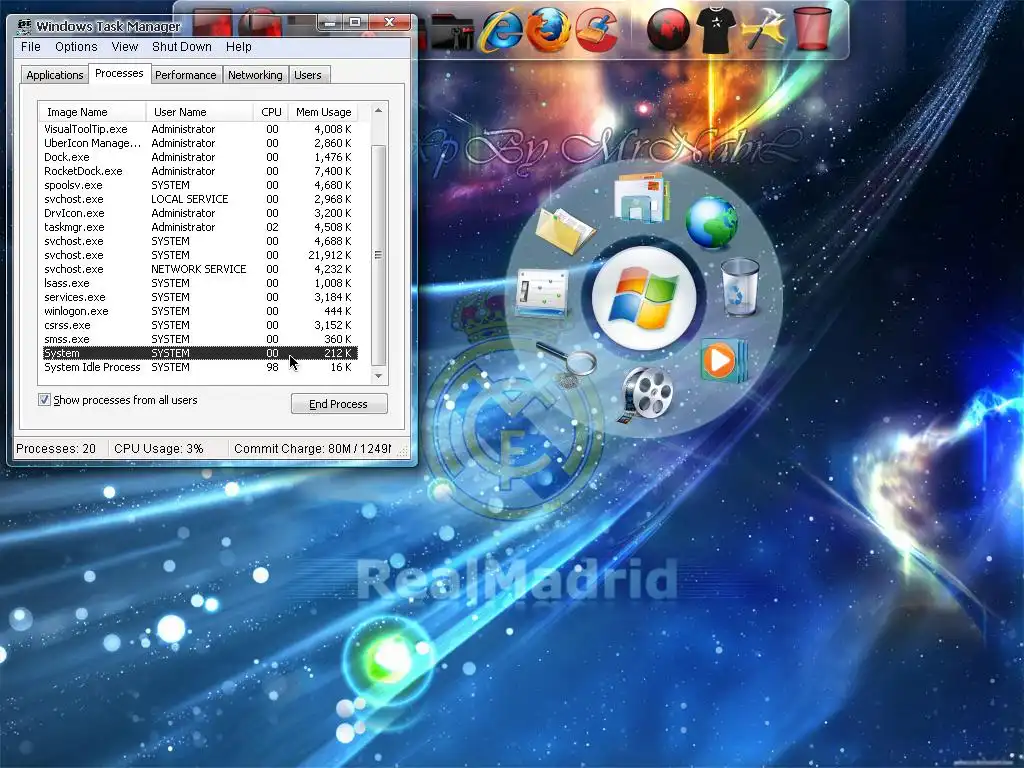Switch to the Networking tab
1024x768 pixels.
tap(255, 75)
